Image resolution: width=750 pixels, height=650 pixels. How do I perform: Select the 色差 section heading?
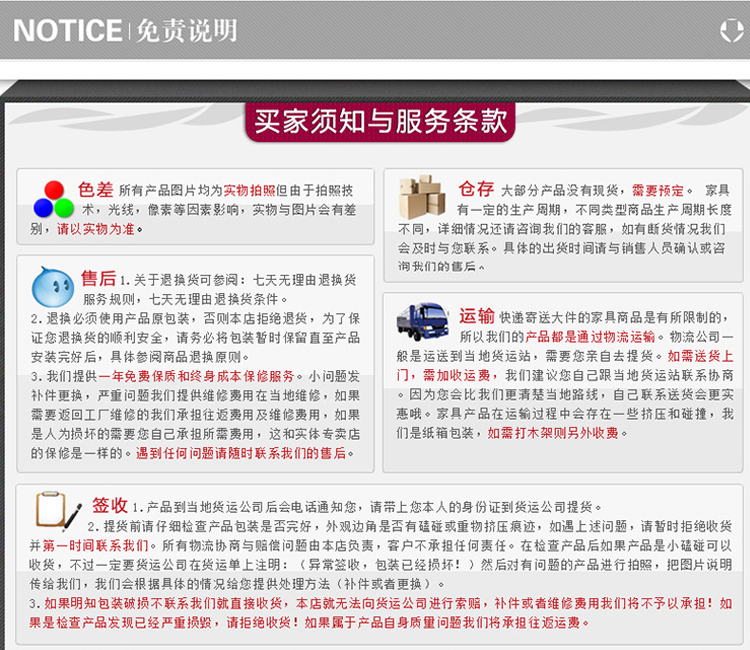[97, 188]
